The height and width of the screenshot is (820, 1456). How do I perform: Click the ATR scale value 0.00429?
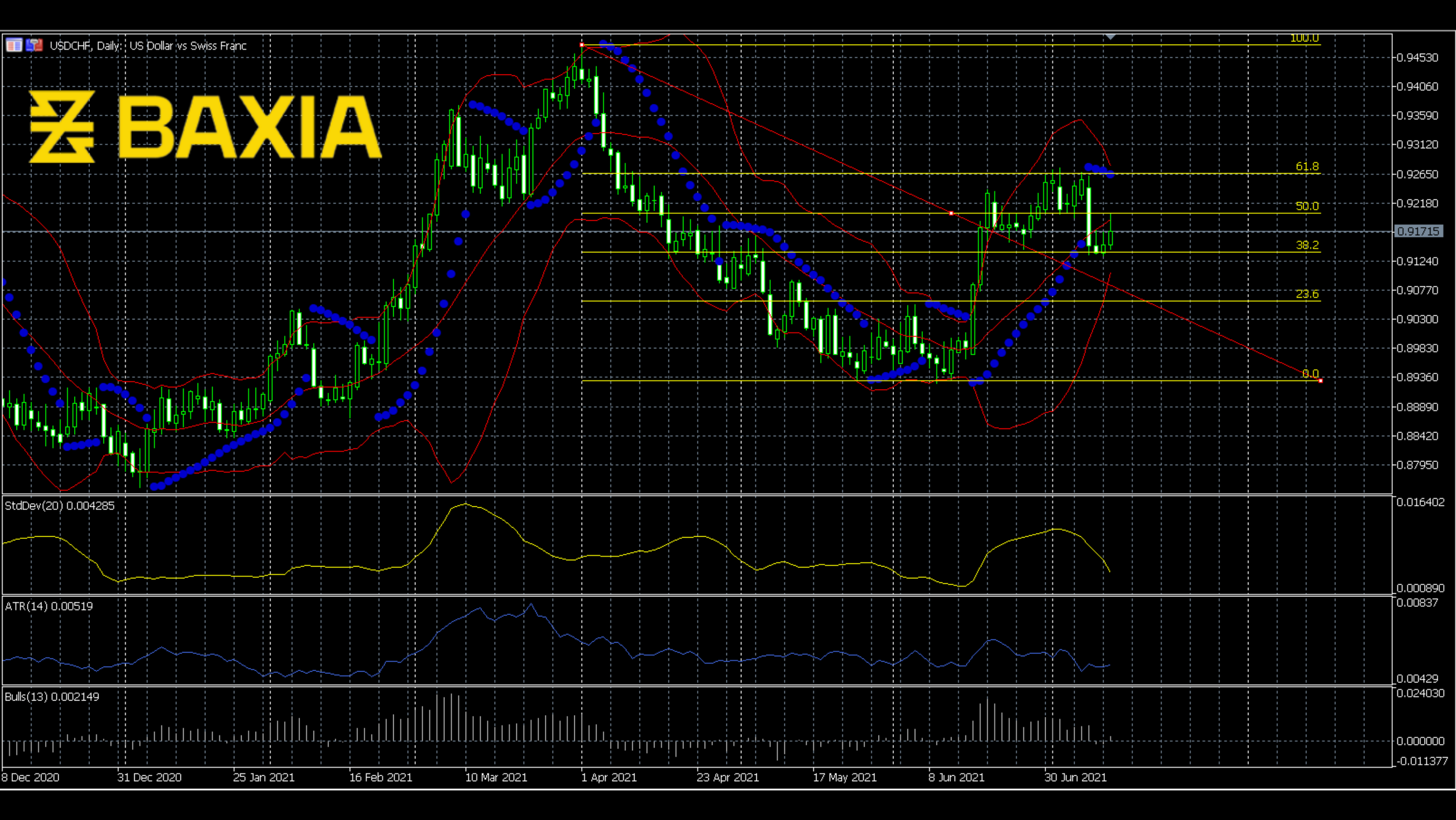(1418, 679)
